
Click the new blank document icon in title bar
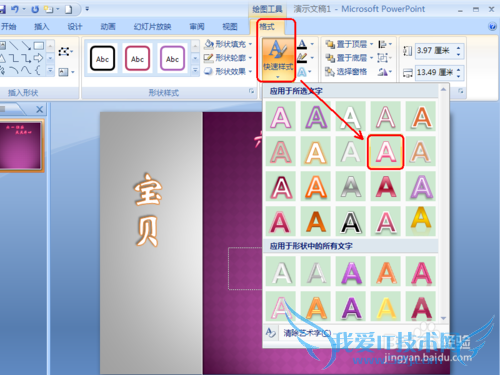click(x=69, y=9)
